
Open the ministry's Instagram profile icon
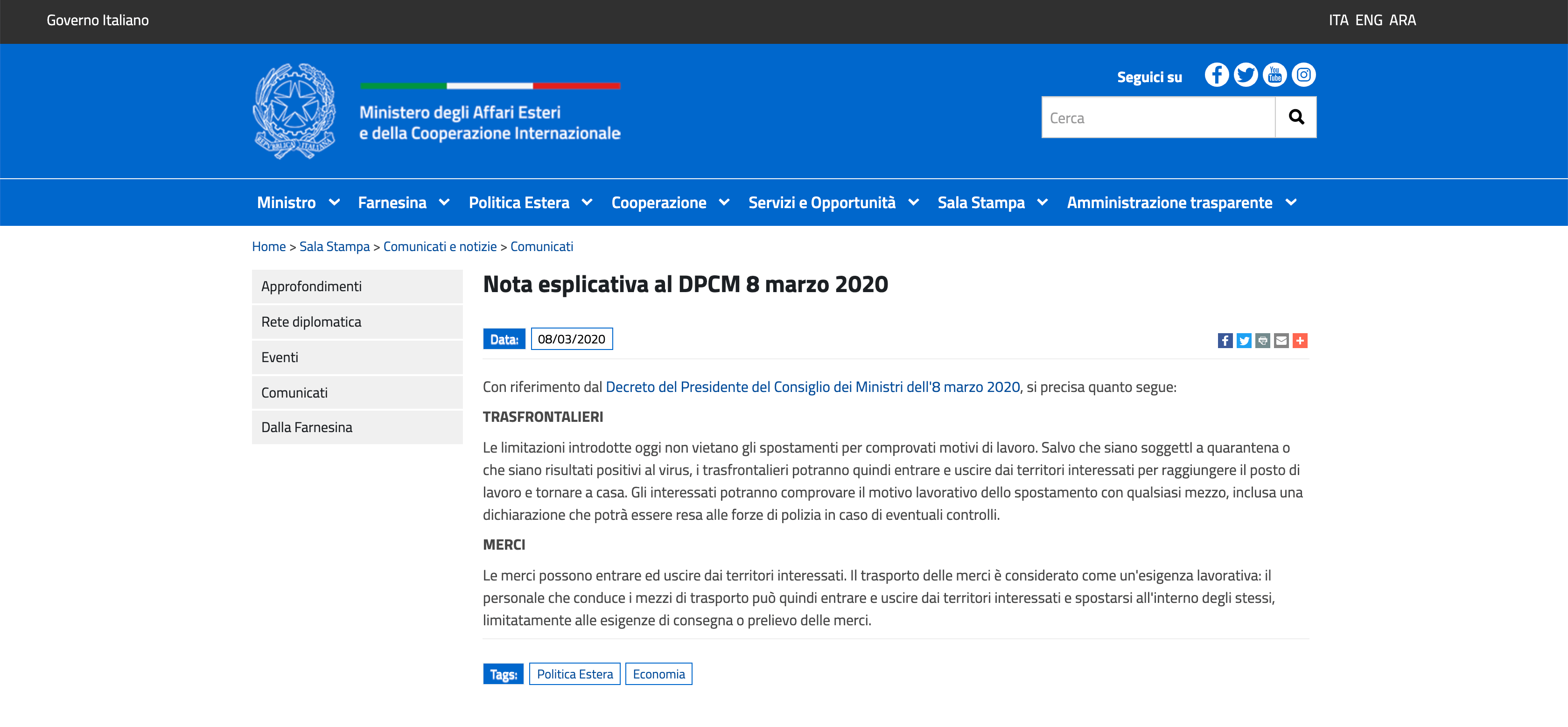pyautogui.click(x=1303, y=75)
